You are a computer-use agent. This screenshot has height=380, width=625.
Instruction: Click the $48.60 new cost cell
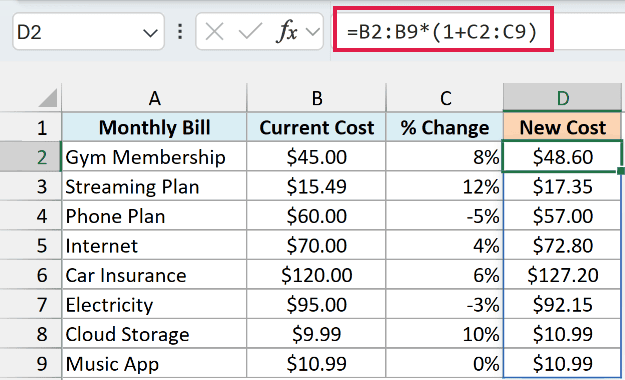click(562, 157)
